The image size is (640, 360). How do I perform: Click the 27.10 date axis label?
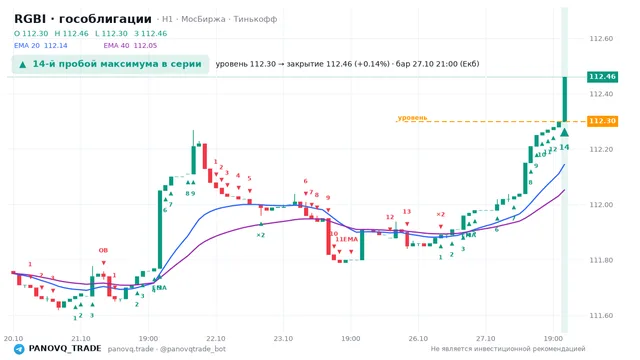tap(486, 339)
